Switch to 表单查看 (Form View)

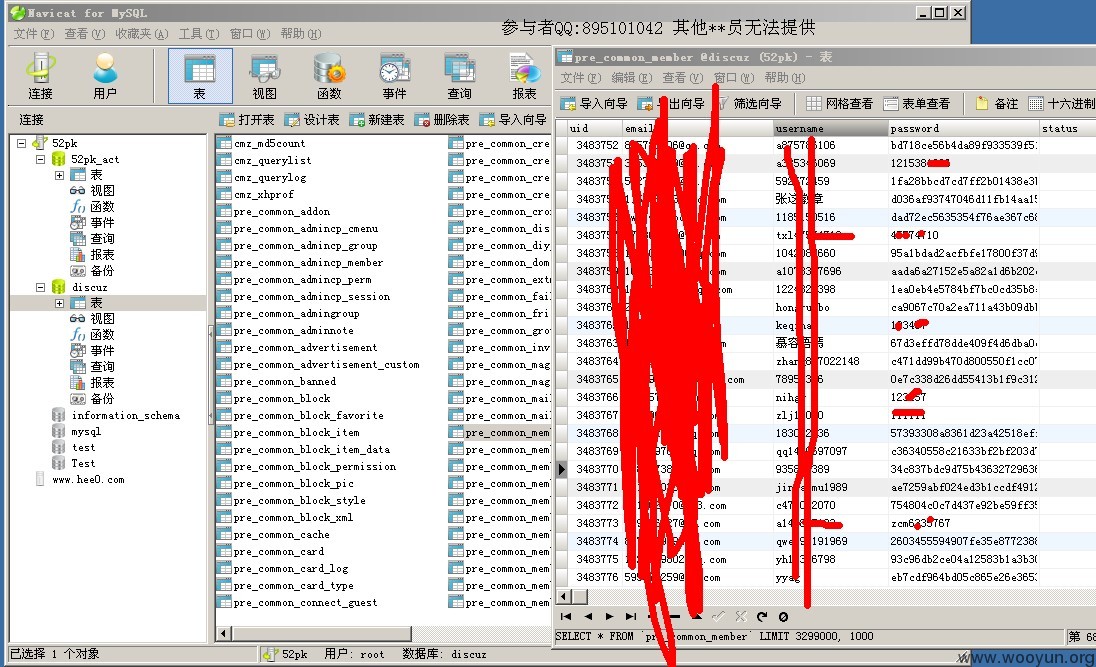click(916, 103)
